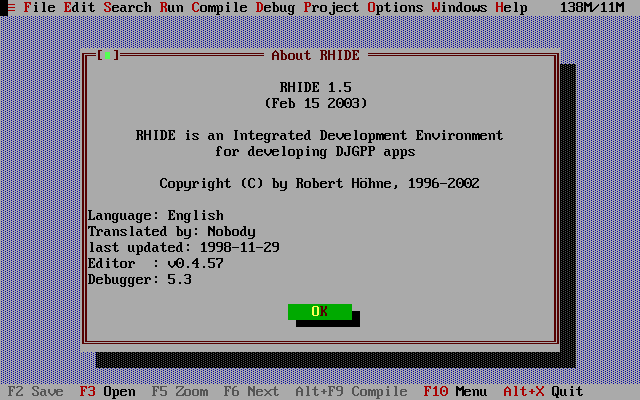Close the About RHIDE dialog via the corner box
The image size is (640, 400).
pyautogui.click(x=107, y=55)
